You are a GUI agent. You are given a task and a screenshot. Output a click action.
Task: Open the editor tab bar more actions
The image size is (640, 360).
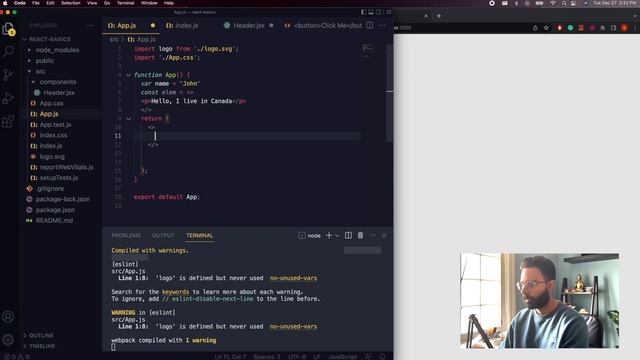click(382, 25)
